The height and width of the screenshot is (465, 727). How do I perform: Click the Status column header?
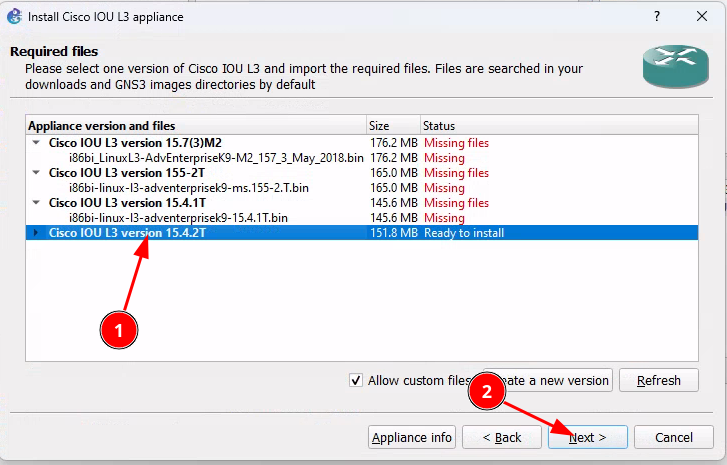[x=560, y=126]
